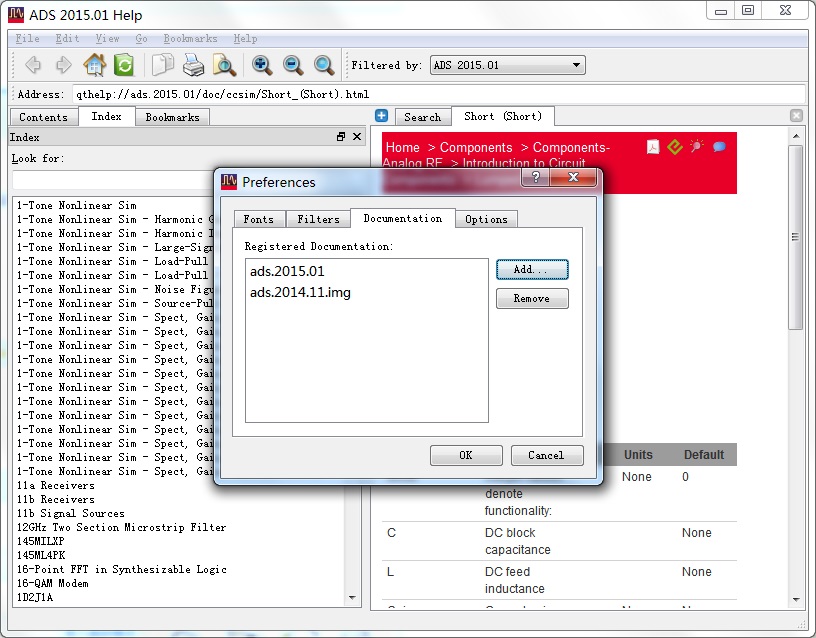Select 11a Receivers in the index

[x=56, y=486]
